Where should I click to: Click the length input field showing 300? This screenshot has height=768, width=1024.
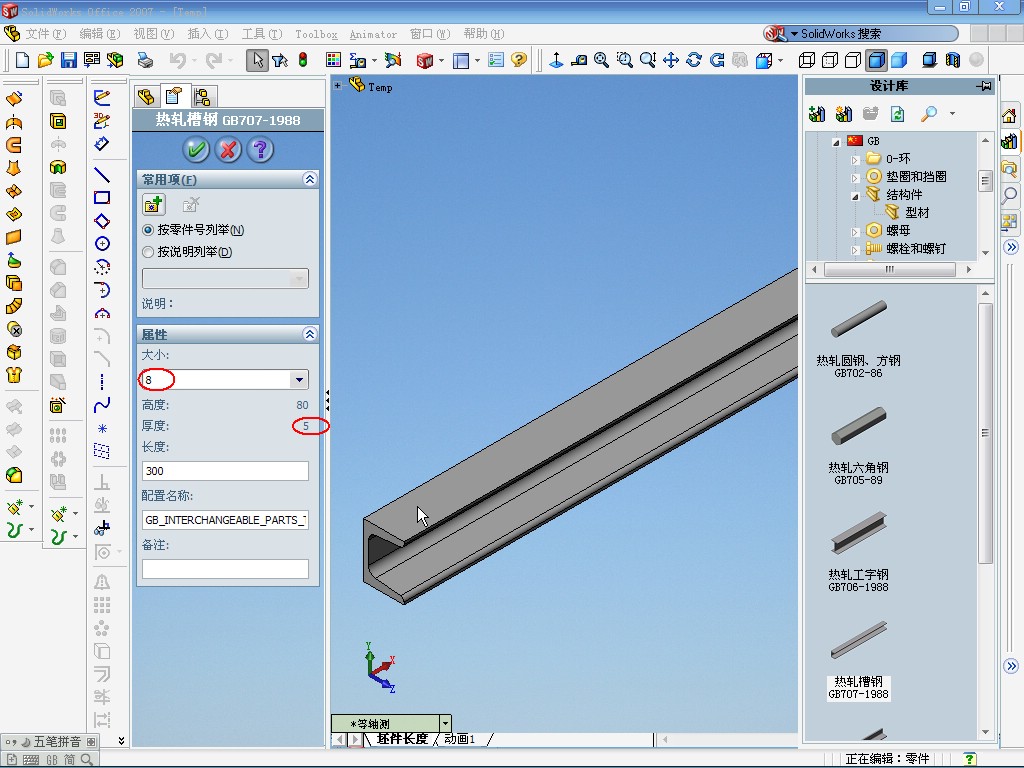click(225, 471)
